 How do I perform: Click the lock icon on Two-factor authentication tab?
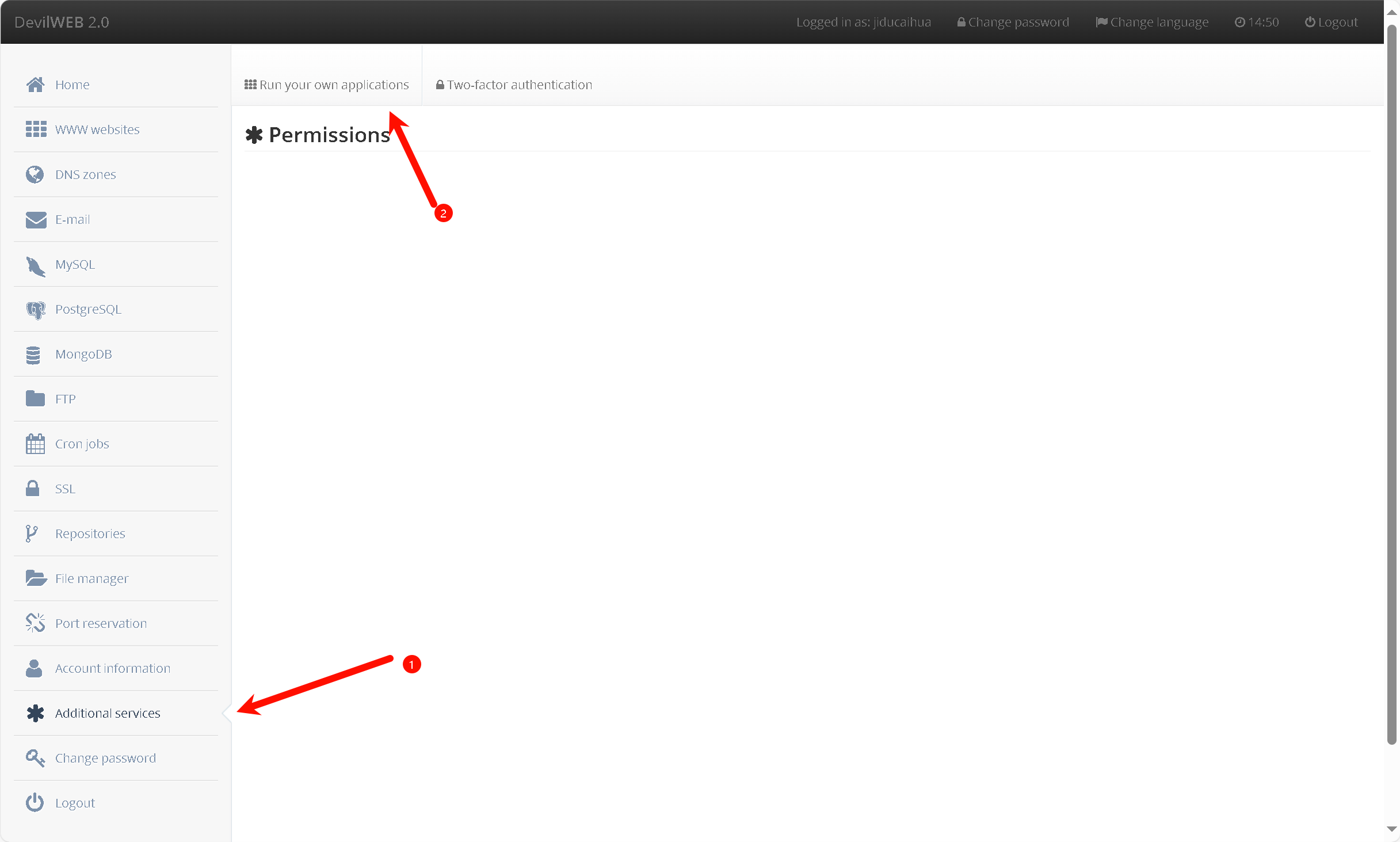tap(440, 85)
